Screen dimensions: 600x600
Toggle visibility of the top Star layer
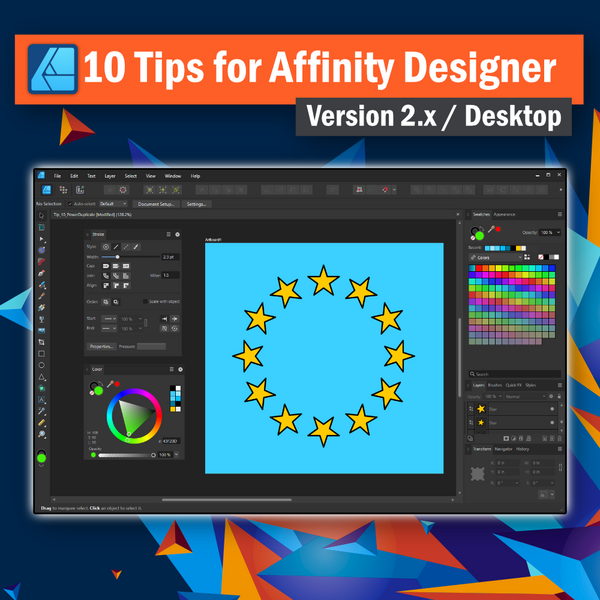552,409
